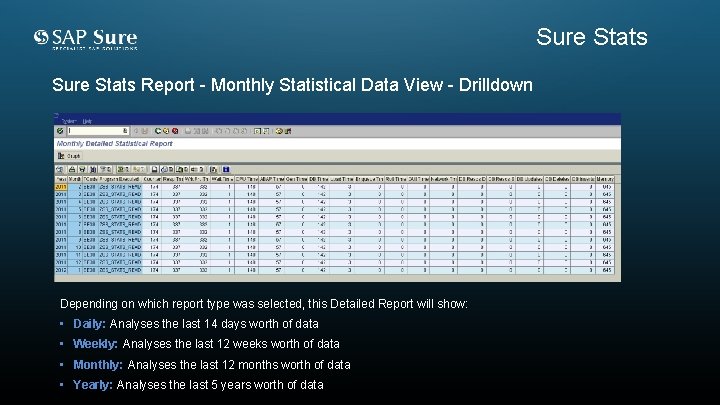Select the Memory value in the 2012 row
Image resolution: width=720 pixels, height=405 pixels.
click(605, 270)
